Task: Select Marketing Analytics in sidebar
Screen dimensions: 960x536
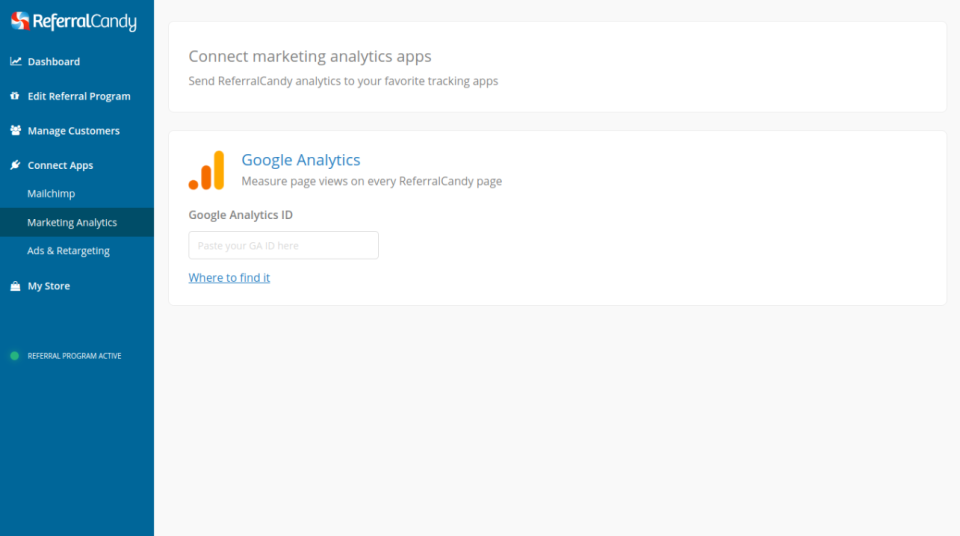Action: point(72,223)
